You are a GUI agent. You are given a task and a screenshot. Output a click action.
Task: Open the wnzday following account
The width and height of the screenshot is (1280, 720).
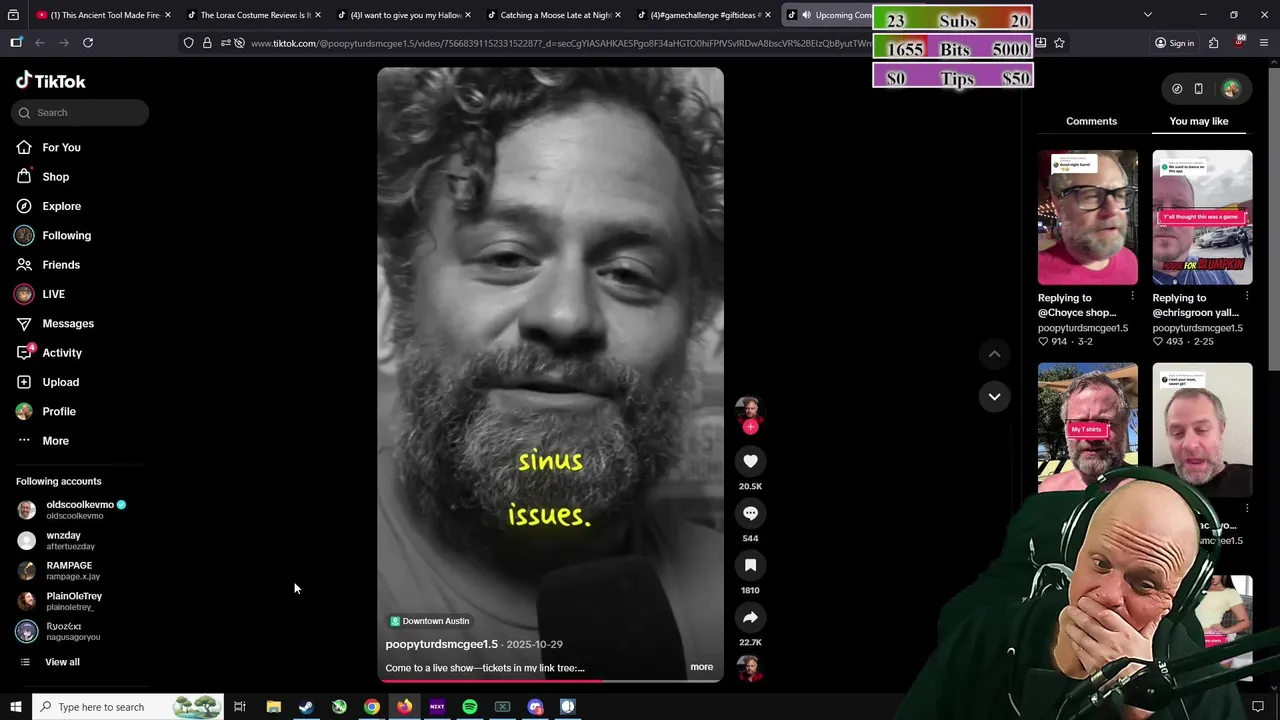click(63, 541)
